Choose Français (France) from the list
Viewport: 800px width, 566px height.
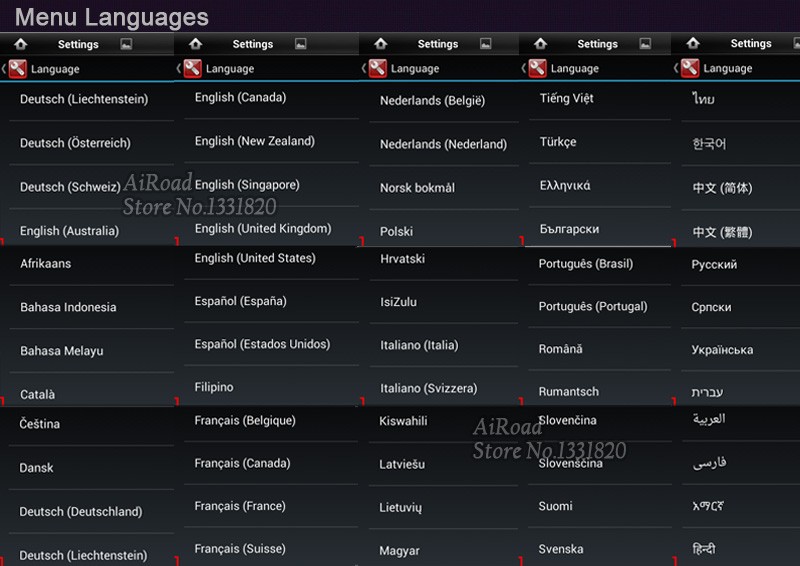pos(240,506)
